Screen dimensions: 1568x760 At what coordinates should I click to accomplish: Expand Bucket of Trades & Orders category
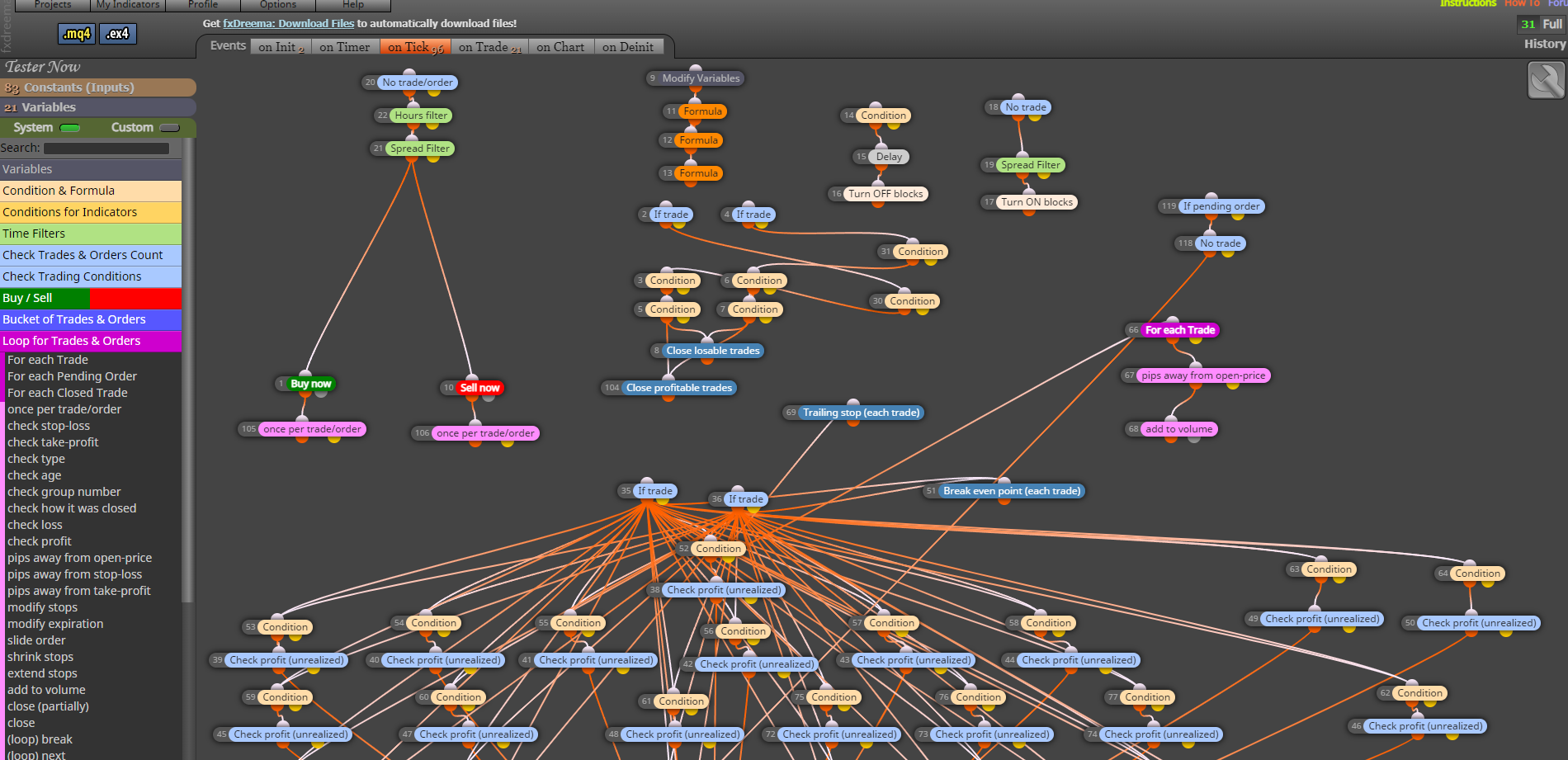(x=91, y=319)
